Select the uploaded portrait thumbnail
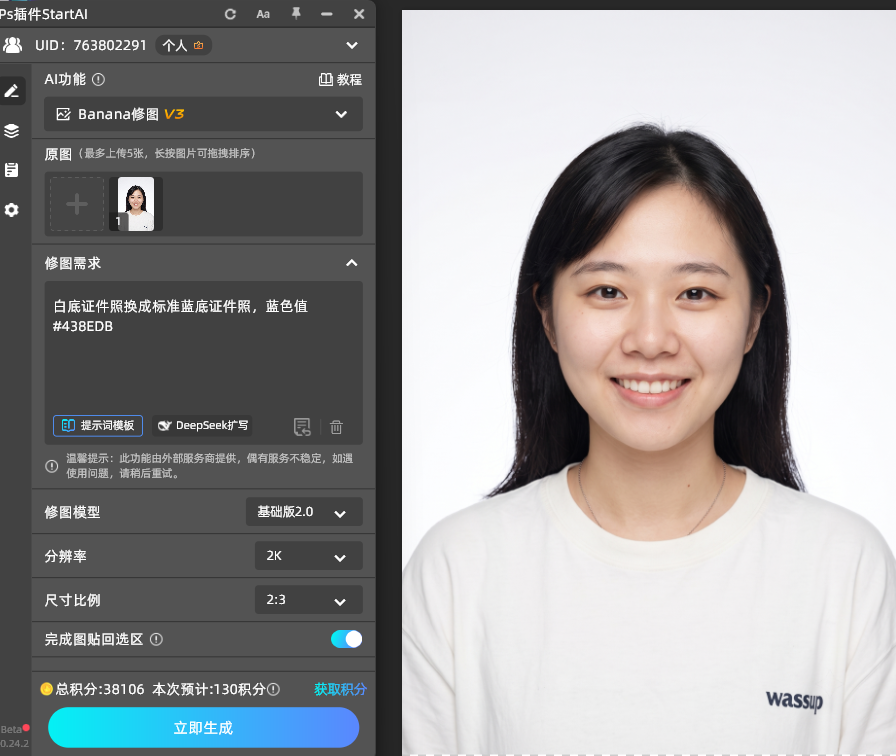Screen dimensions: 896x756 (x=136, y=204)
